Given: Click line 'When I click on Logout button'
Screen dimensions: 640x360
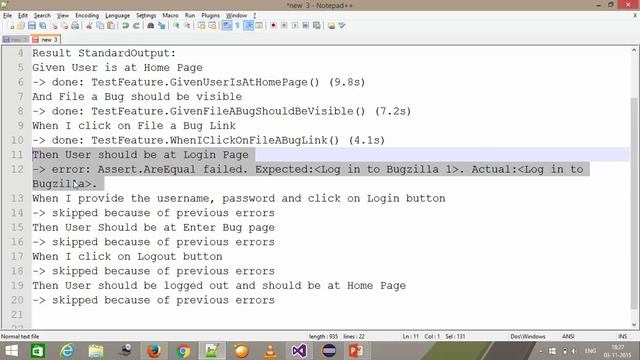Looking at the screenshot, I should pyautogui.click(x=127, y=257).
